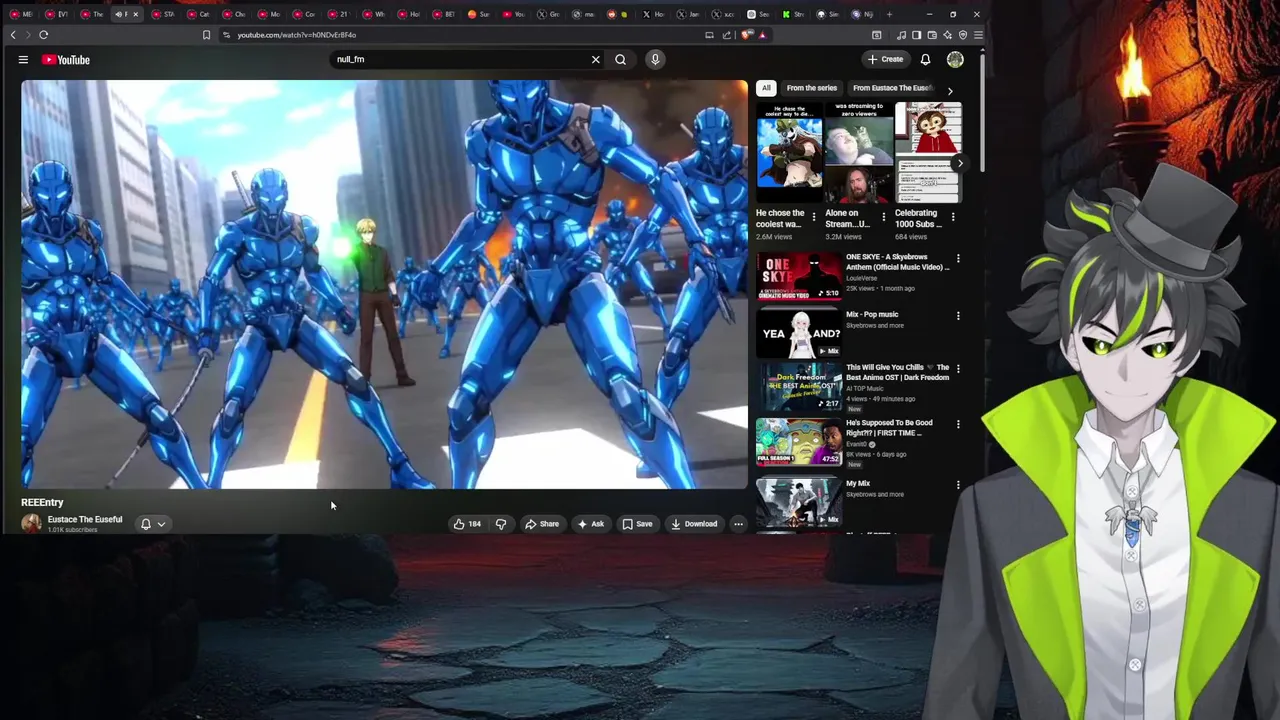Click the Brave Shields lion icon
The image size is (1280, 720).
(x=747, y=35)
